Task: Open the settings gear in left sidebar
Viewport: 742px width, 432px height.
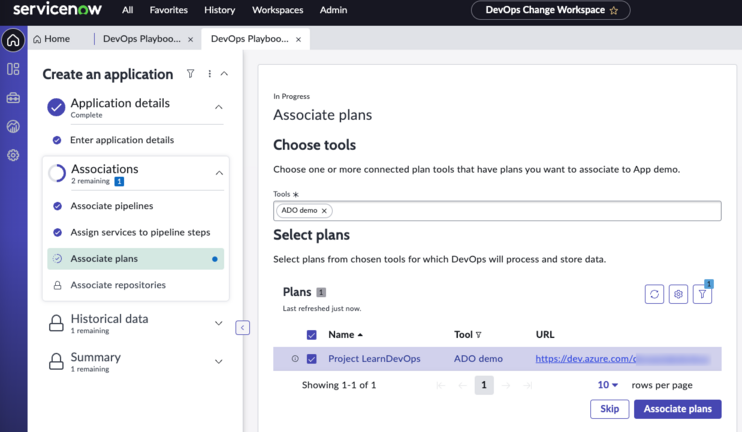Action: [x=13, y=155]
